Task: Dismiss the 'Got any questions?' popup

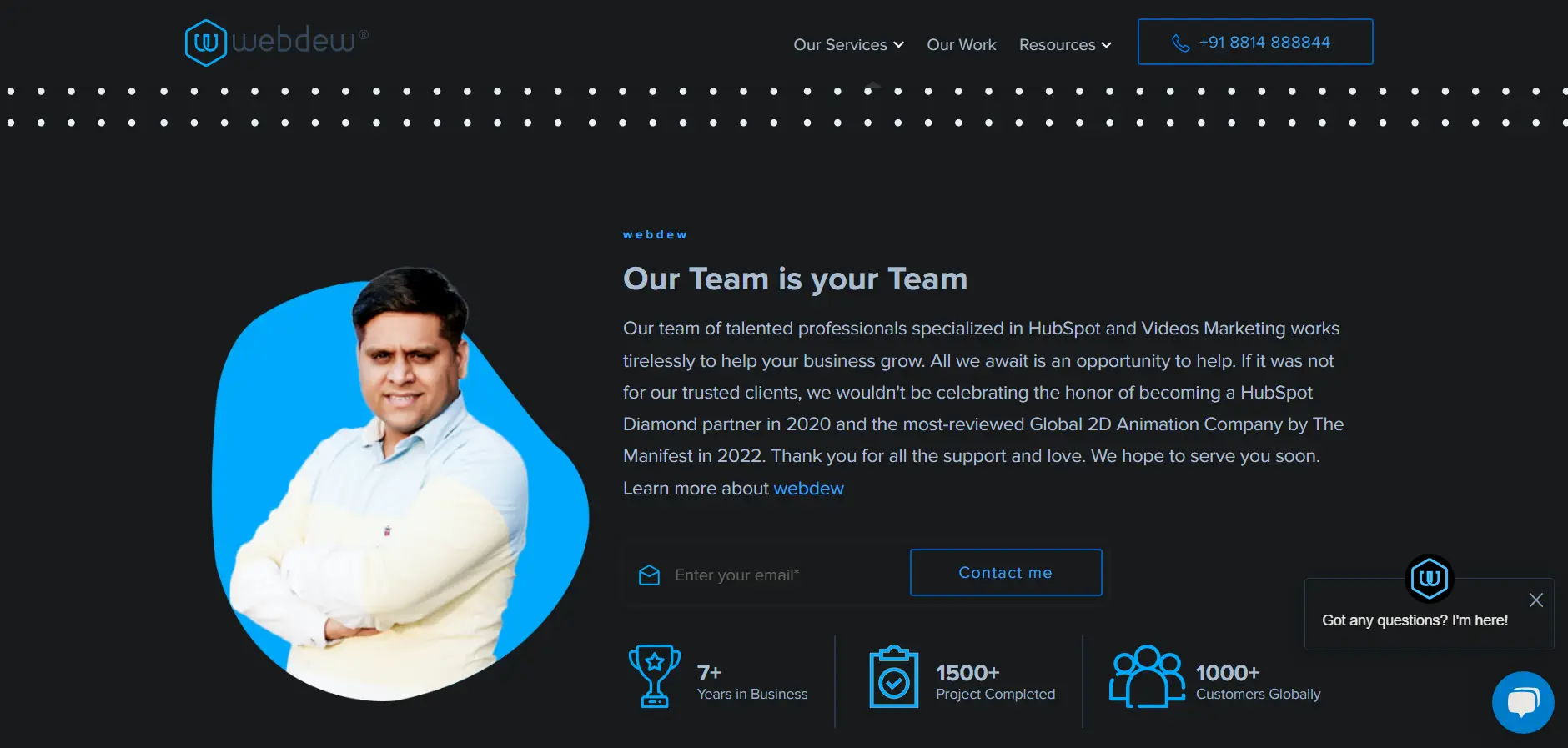Action: (1535, 600)
